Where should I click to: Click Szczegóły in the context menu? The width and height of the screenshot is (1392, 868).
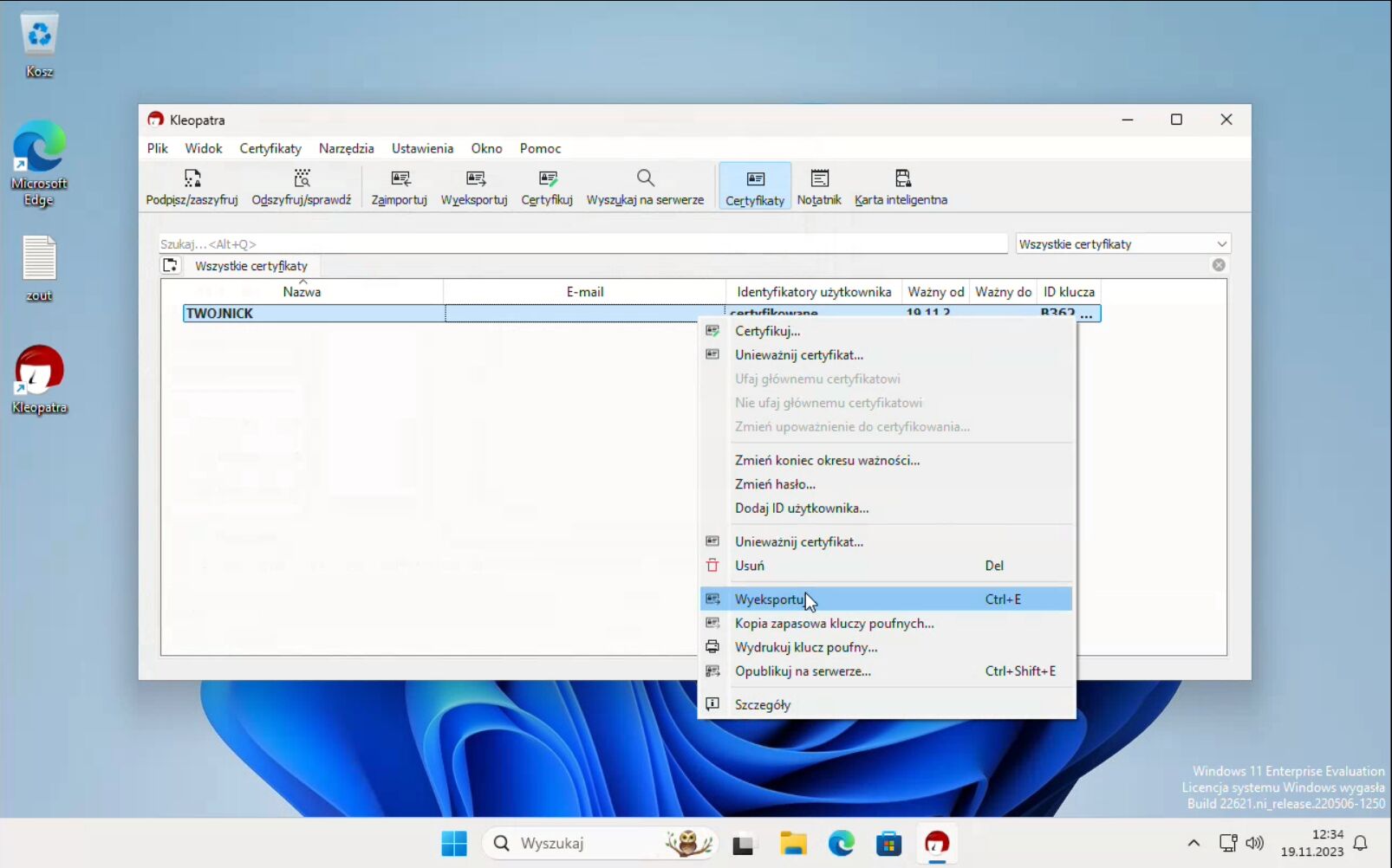763,705
